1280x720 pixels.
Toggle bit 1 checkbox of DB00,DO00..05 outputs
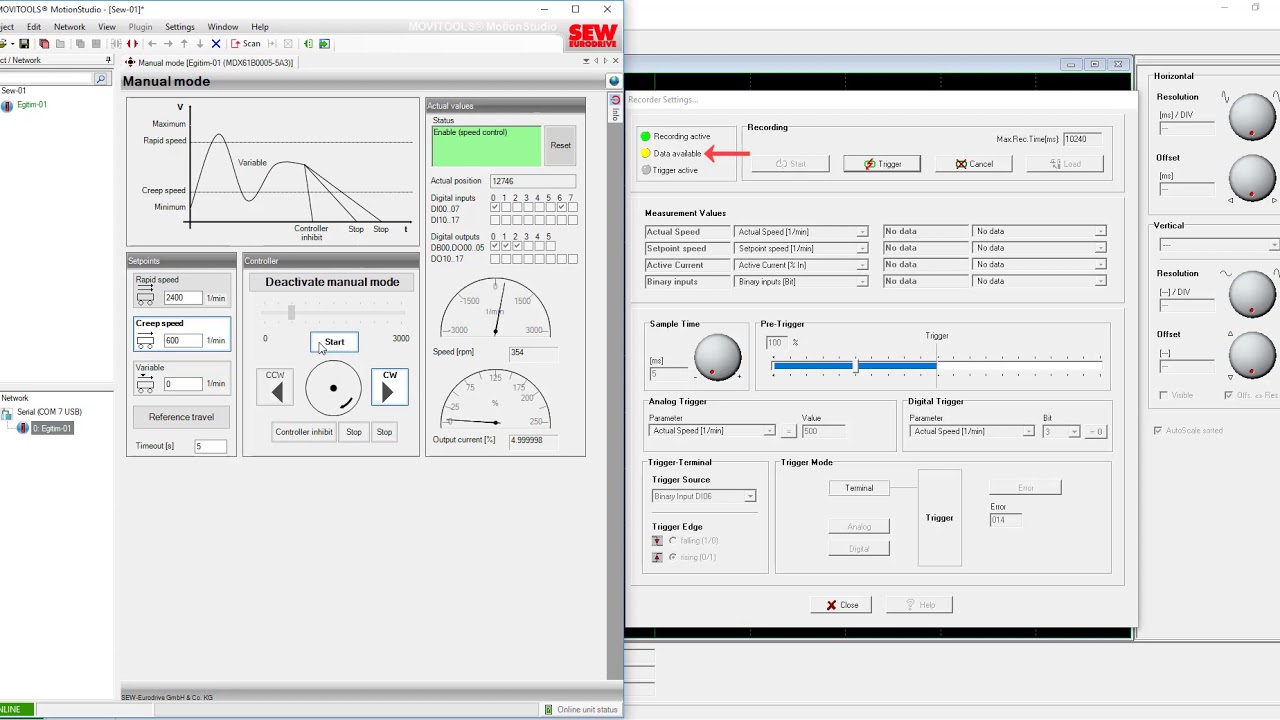pyautogui.click(x=505, y=247)
